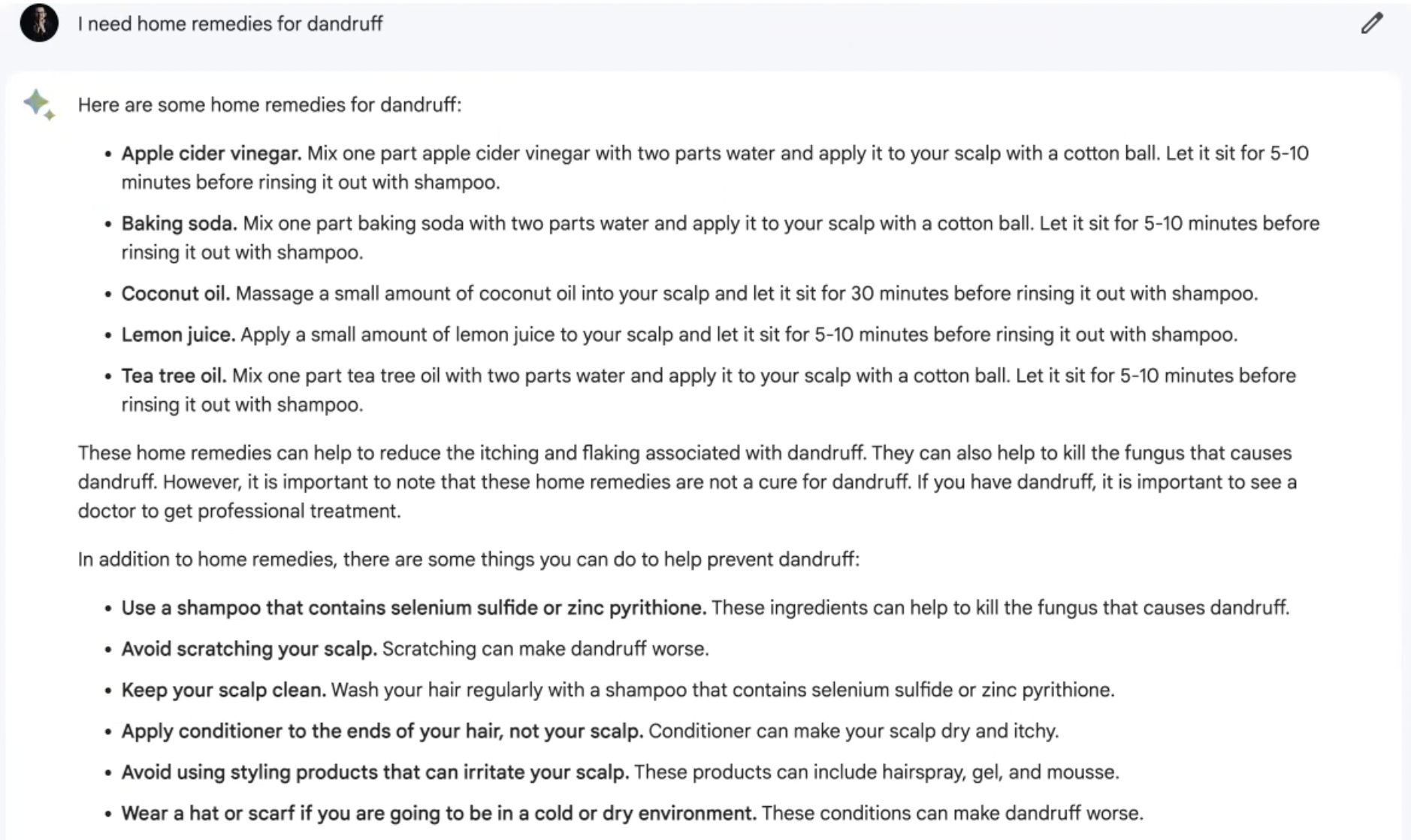Click 'Avoid scratching your scalp.' bold text
This screenshot has width=1411, height=840.
point(249,648)
